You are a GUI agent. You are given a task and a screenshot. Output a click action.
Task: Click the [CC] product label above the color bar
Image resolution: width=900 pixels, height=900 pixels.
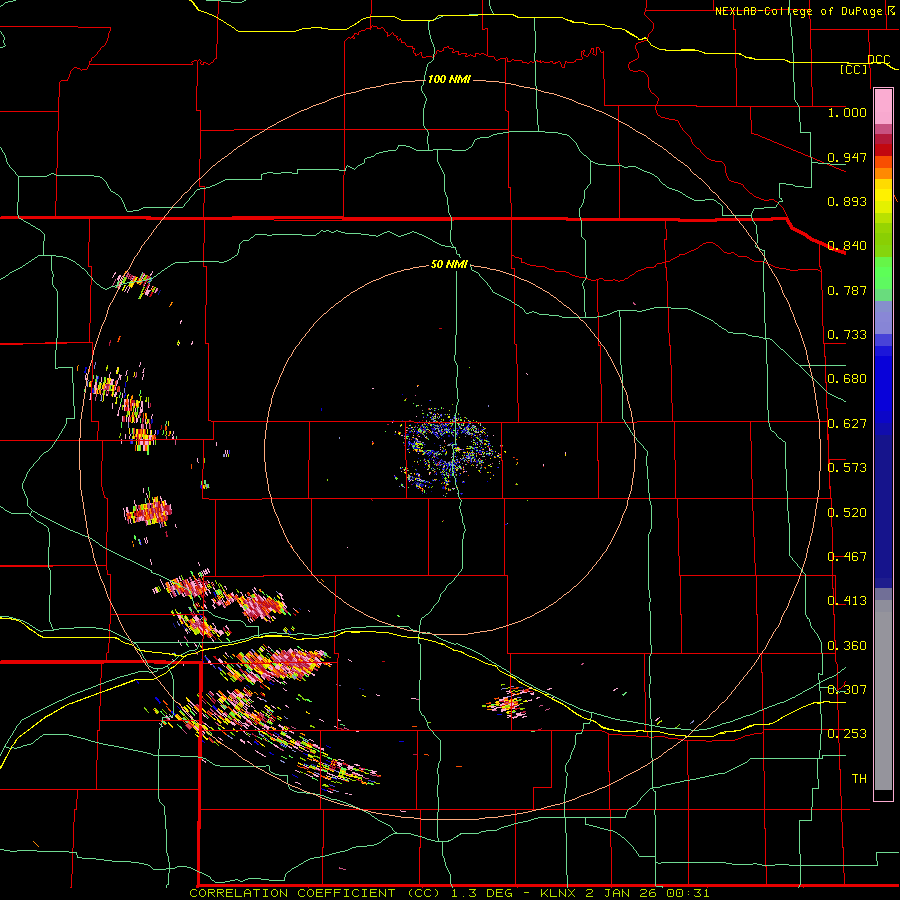click(x=854, y=69)
